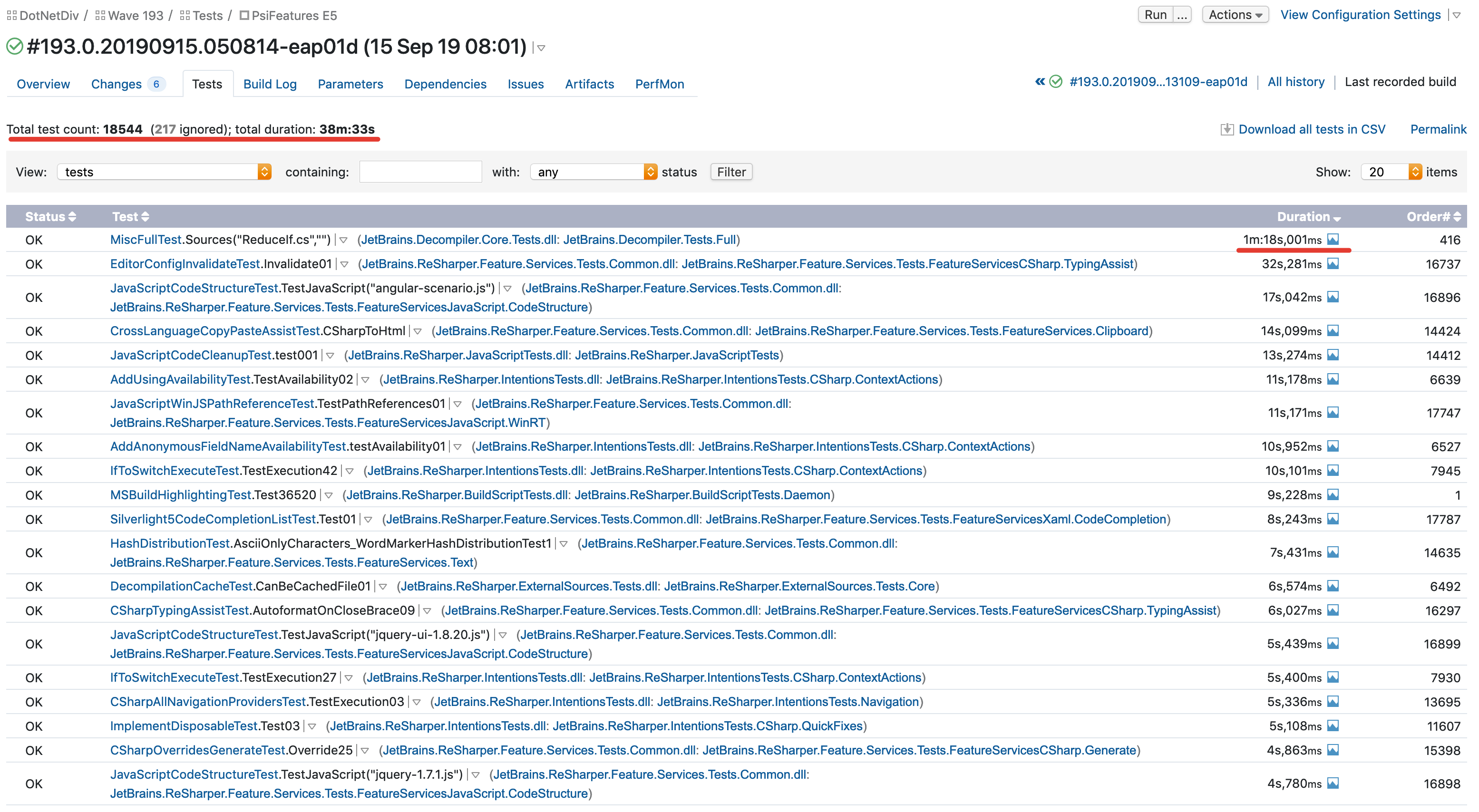1479x812 pixels.
Task: Open duration graph for MiscFullTest.Sources row
Action: coord(1333,239)
